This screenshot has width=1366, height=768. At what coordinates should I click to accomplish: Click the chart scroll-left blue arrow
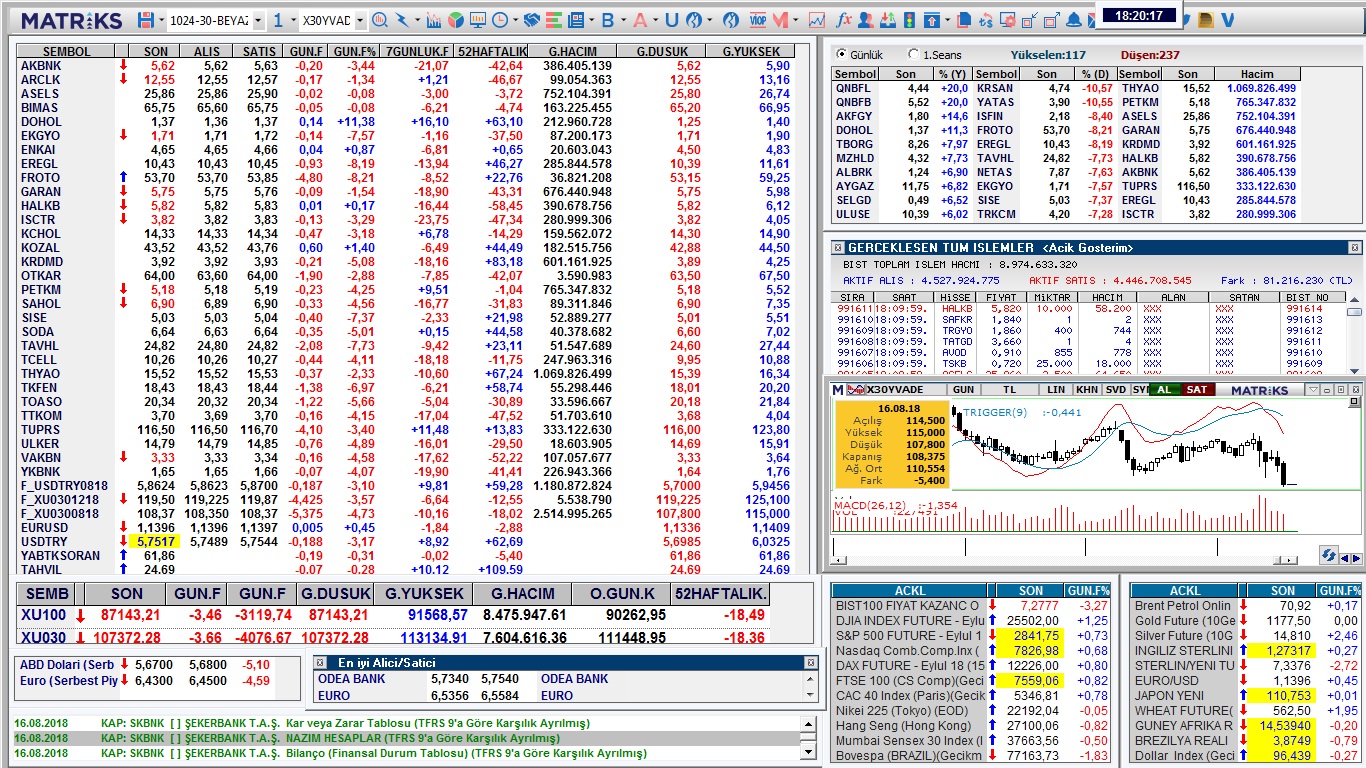click(1345, 558)
